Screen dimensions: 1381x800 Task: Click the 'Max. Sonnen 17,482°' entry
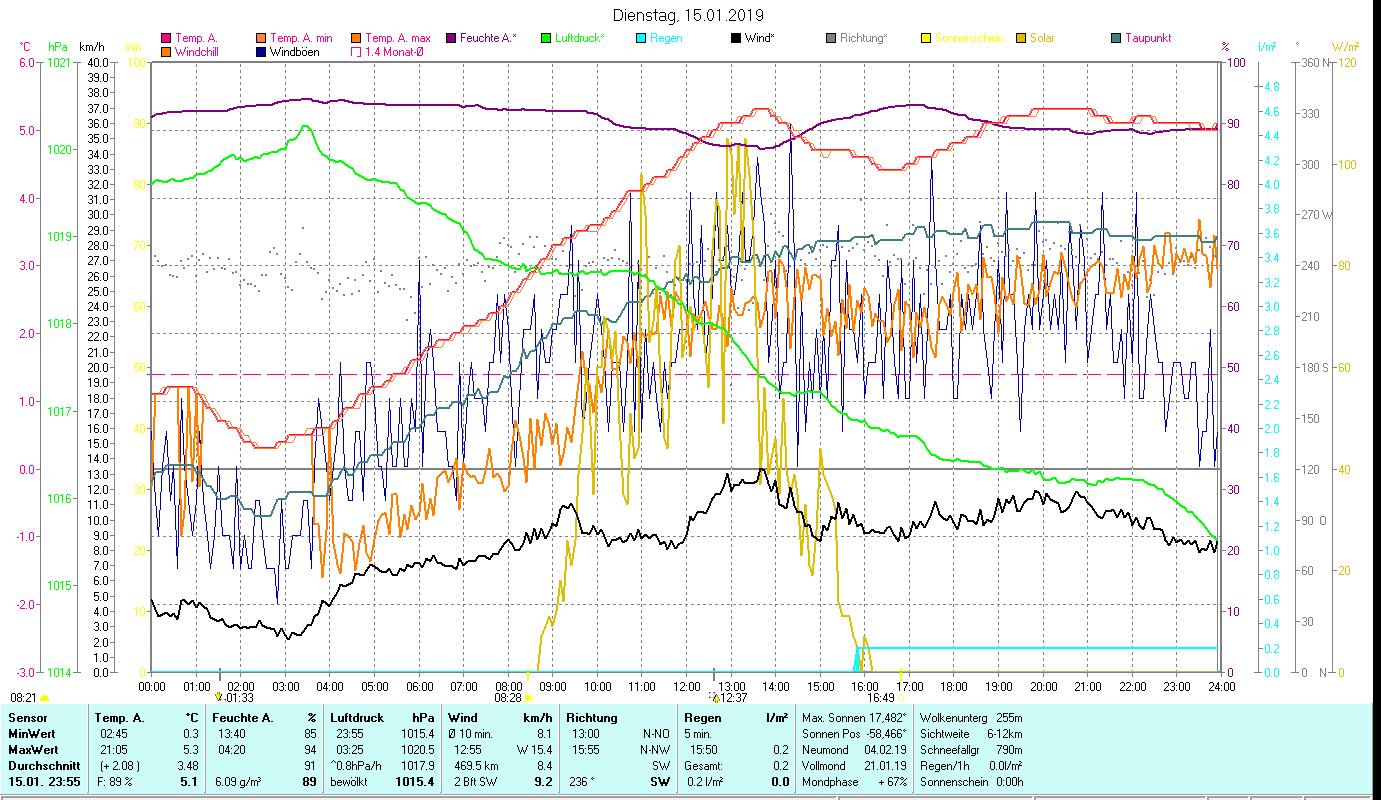click(x=855, y=718)
